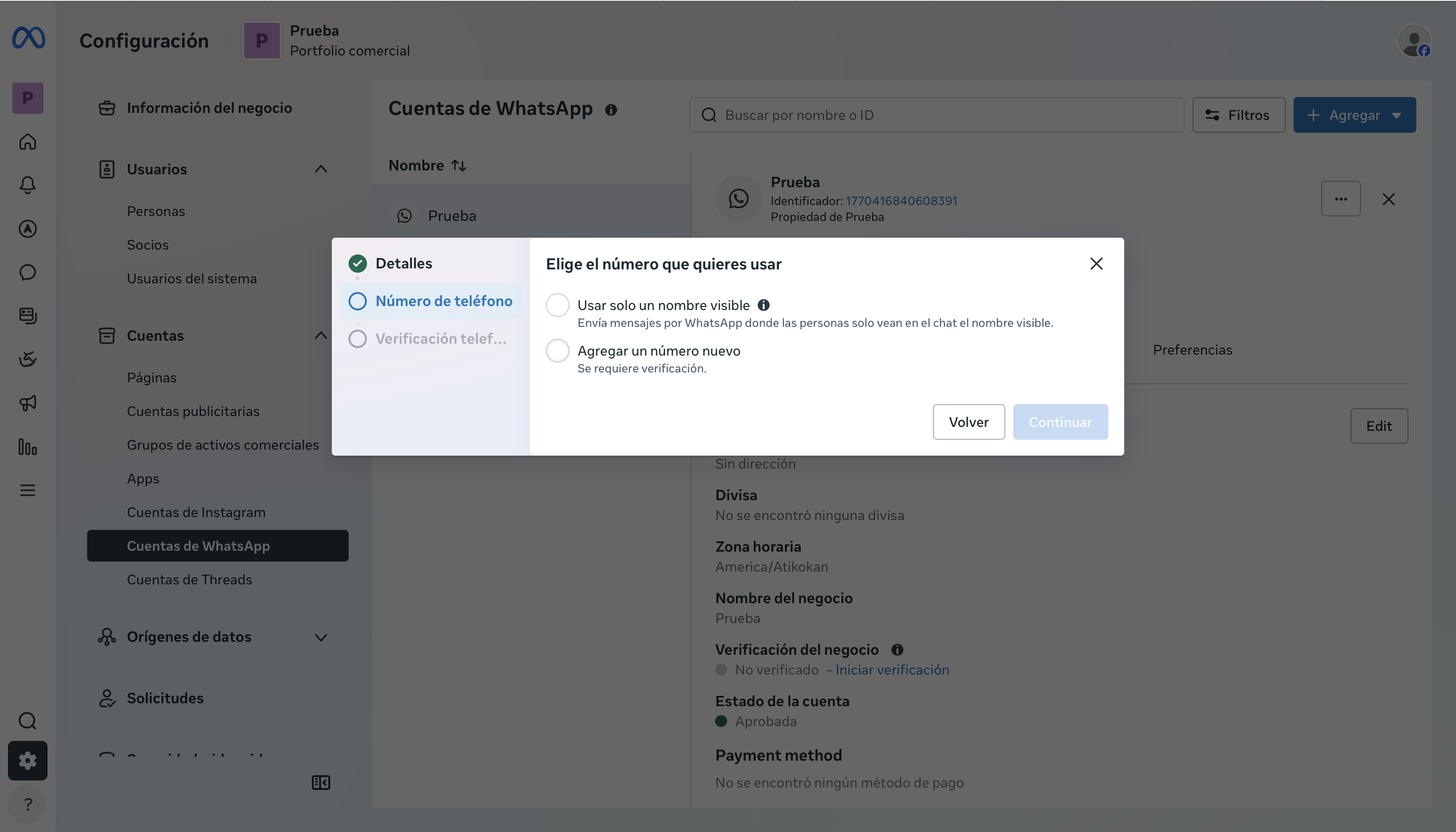Close the phone number dialog
The image size is (1456, 832).
click(1096, 263)
